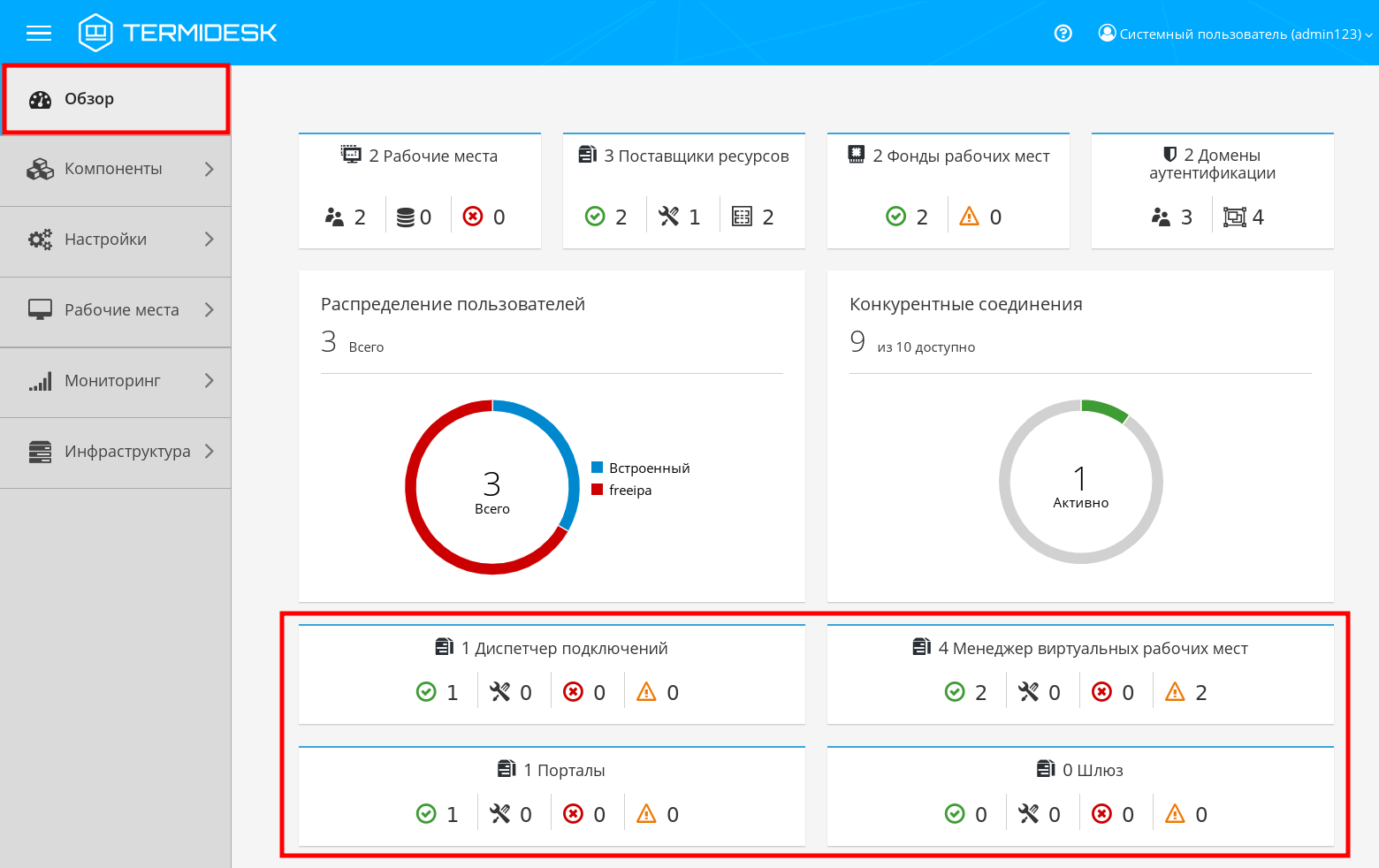Click the Мониторинг signal bars icon
1379x868 pixels.
pyautogui.click(x=40, y=381)
